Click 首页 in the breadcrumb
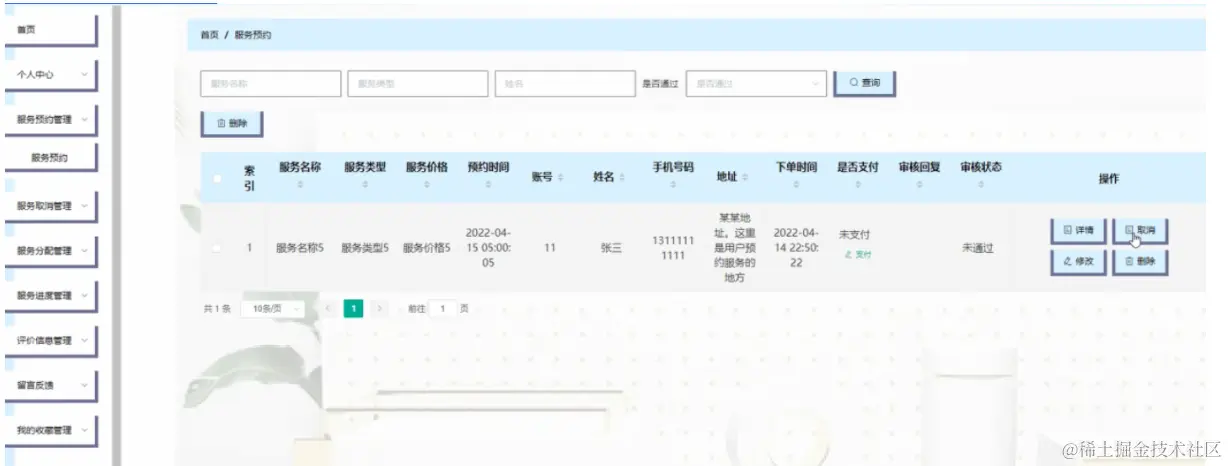The image size is (1228, 466). (x=209, y=35)
